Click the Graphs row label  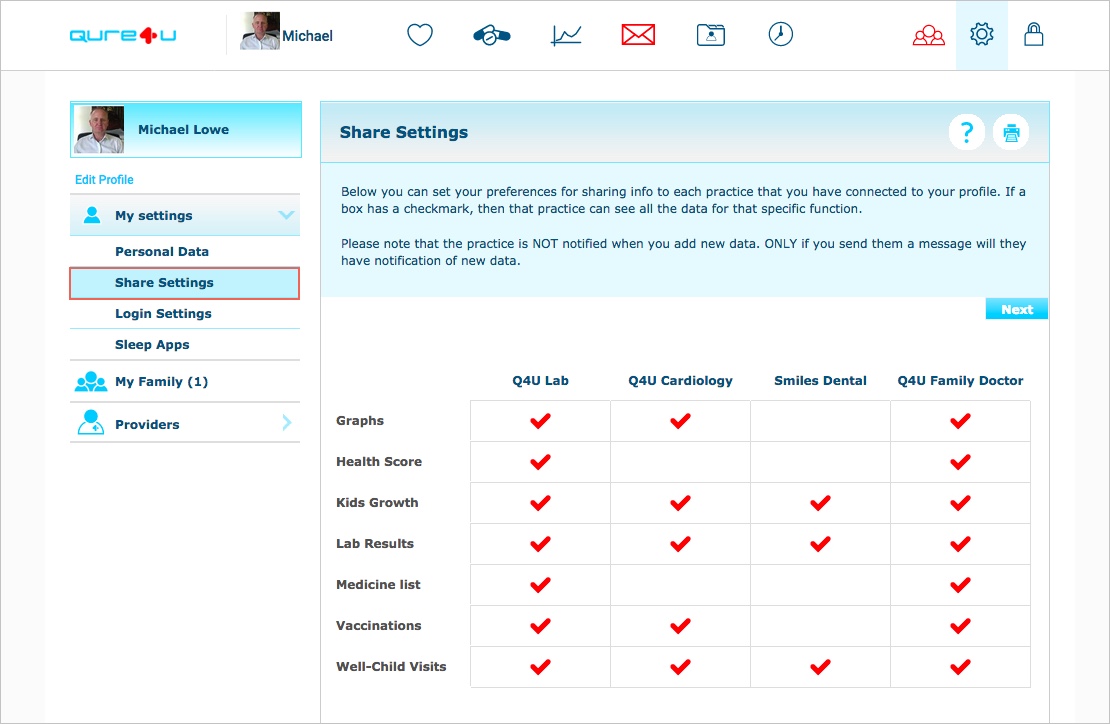coord(360,420)
